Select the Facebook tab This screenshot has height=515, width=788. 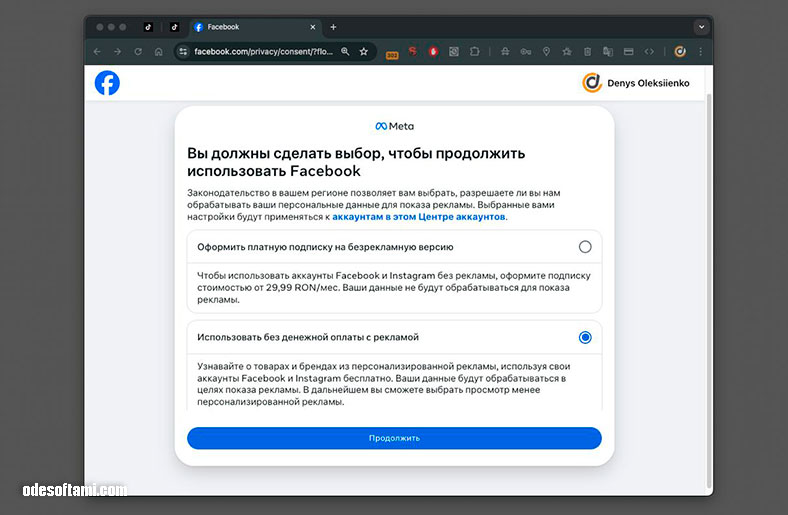pyautogui.click(x=255, y=27)
